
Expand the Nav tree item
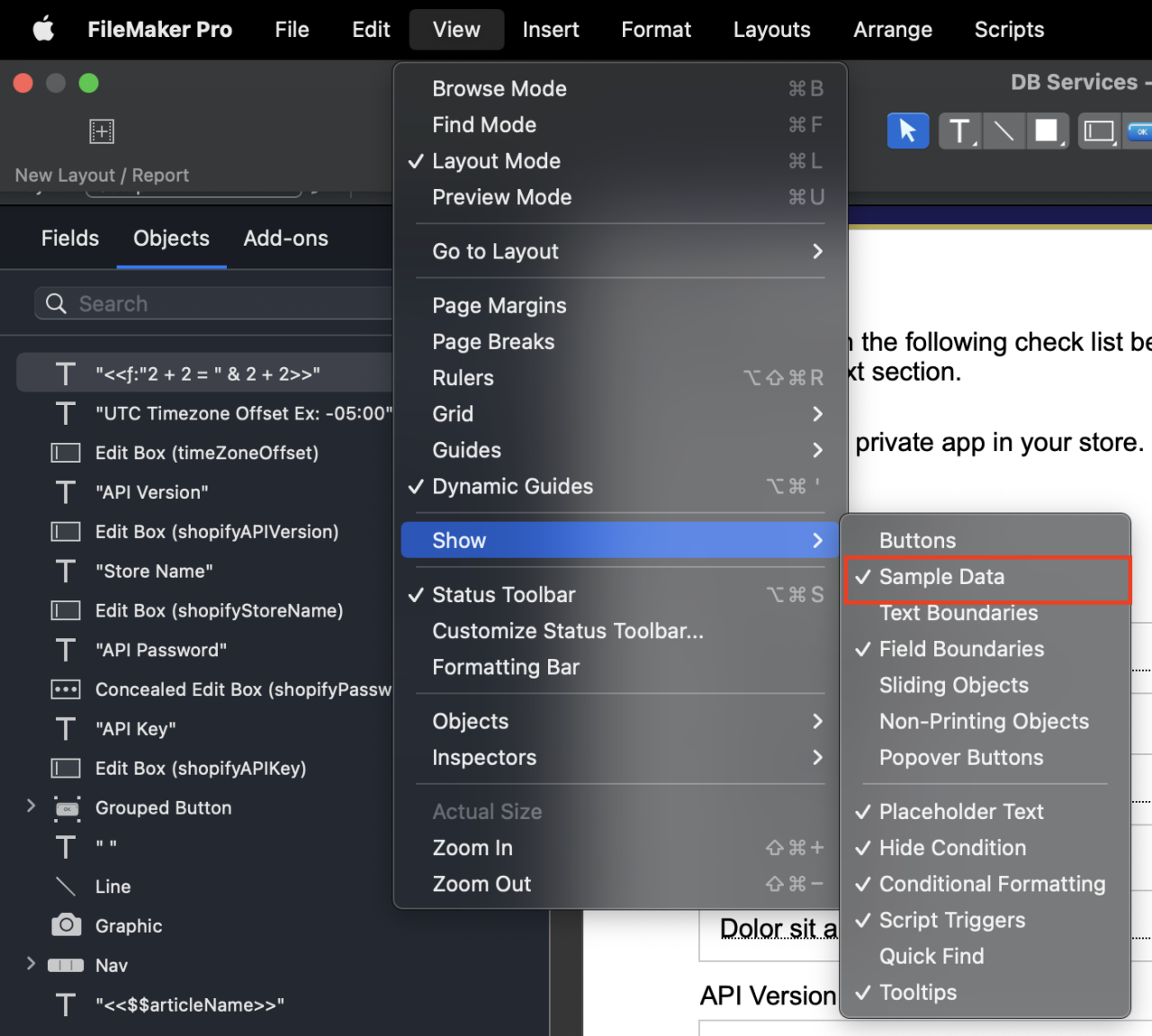click(x=31, y=963)
